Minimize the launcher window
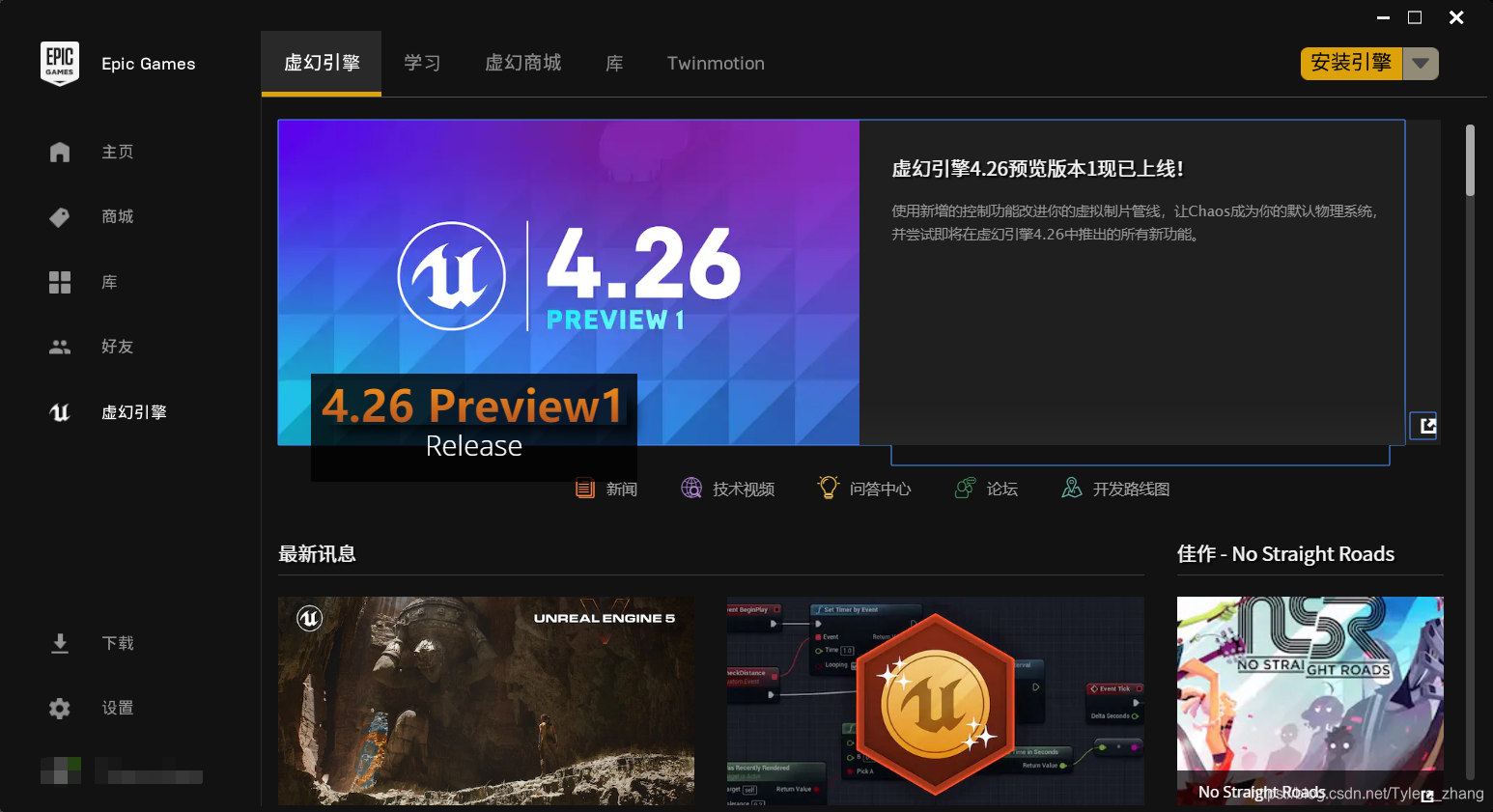The height and width of the screenshot is (812, 1493). click(x=1383, y=17)
